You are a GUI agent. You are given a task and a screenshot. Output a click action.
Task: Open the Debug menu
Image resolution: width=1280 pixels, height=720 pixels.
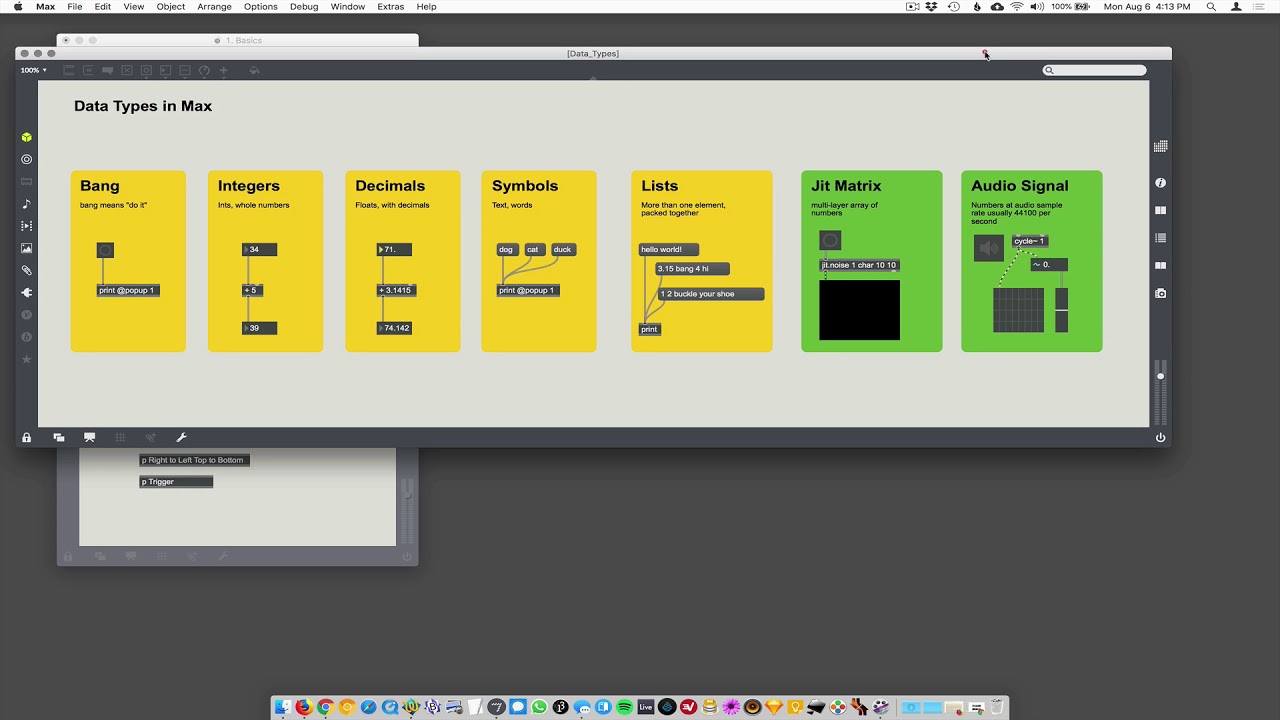[304, 7]
